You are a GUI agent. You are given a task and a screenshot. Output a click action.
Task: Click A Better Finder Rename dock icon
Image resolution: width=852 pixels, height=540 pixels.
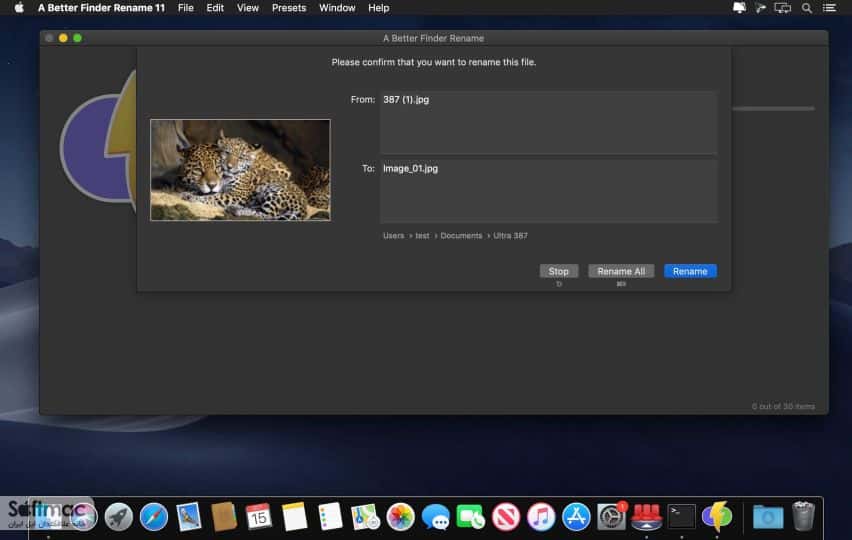[x=717, y=517]
